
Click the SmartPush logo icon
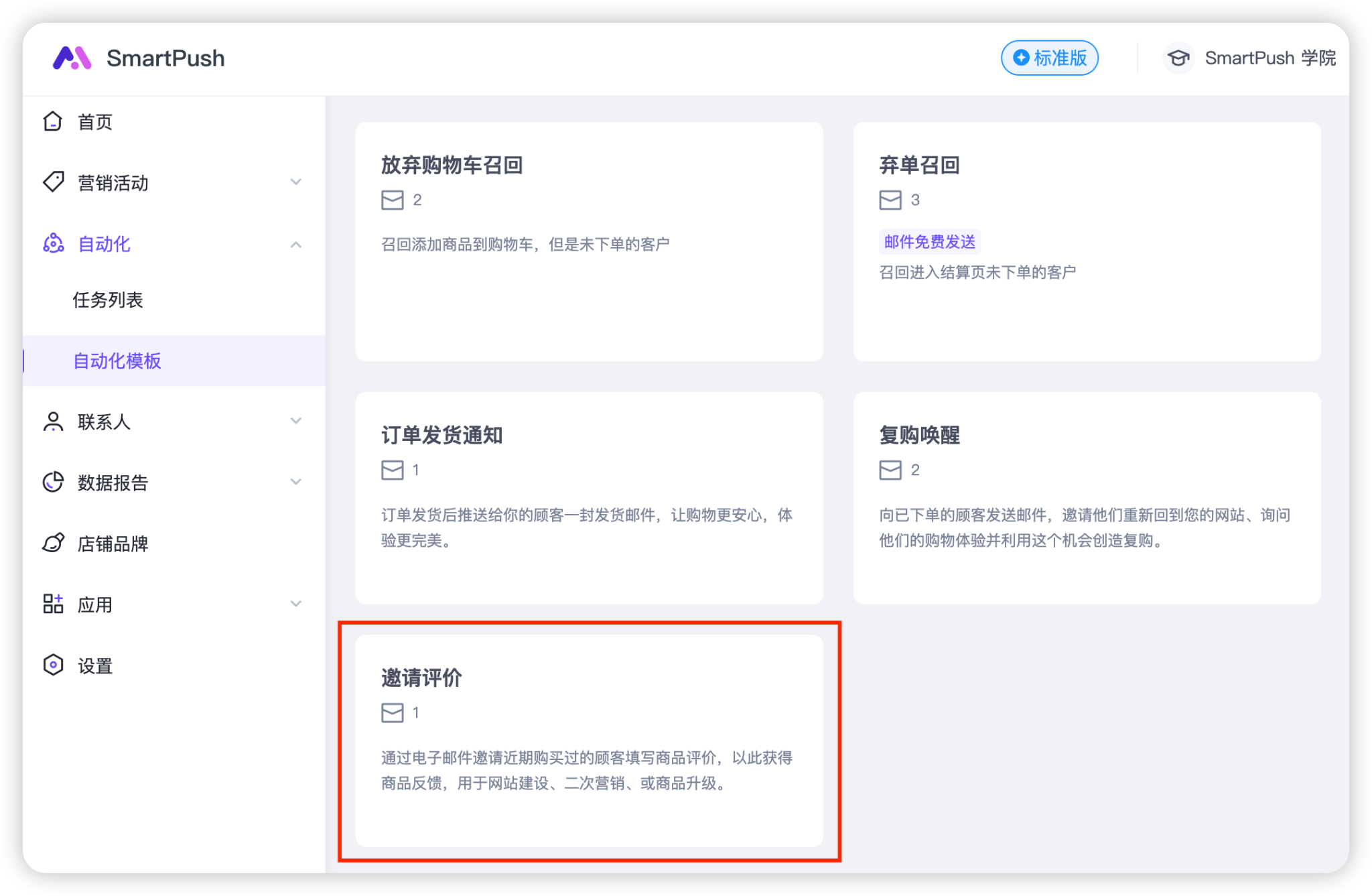tap(72, 58)
